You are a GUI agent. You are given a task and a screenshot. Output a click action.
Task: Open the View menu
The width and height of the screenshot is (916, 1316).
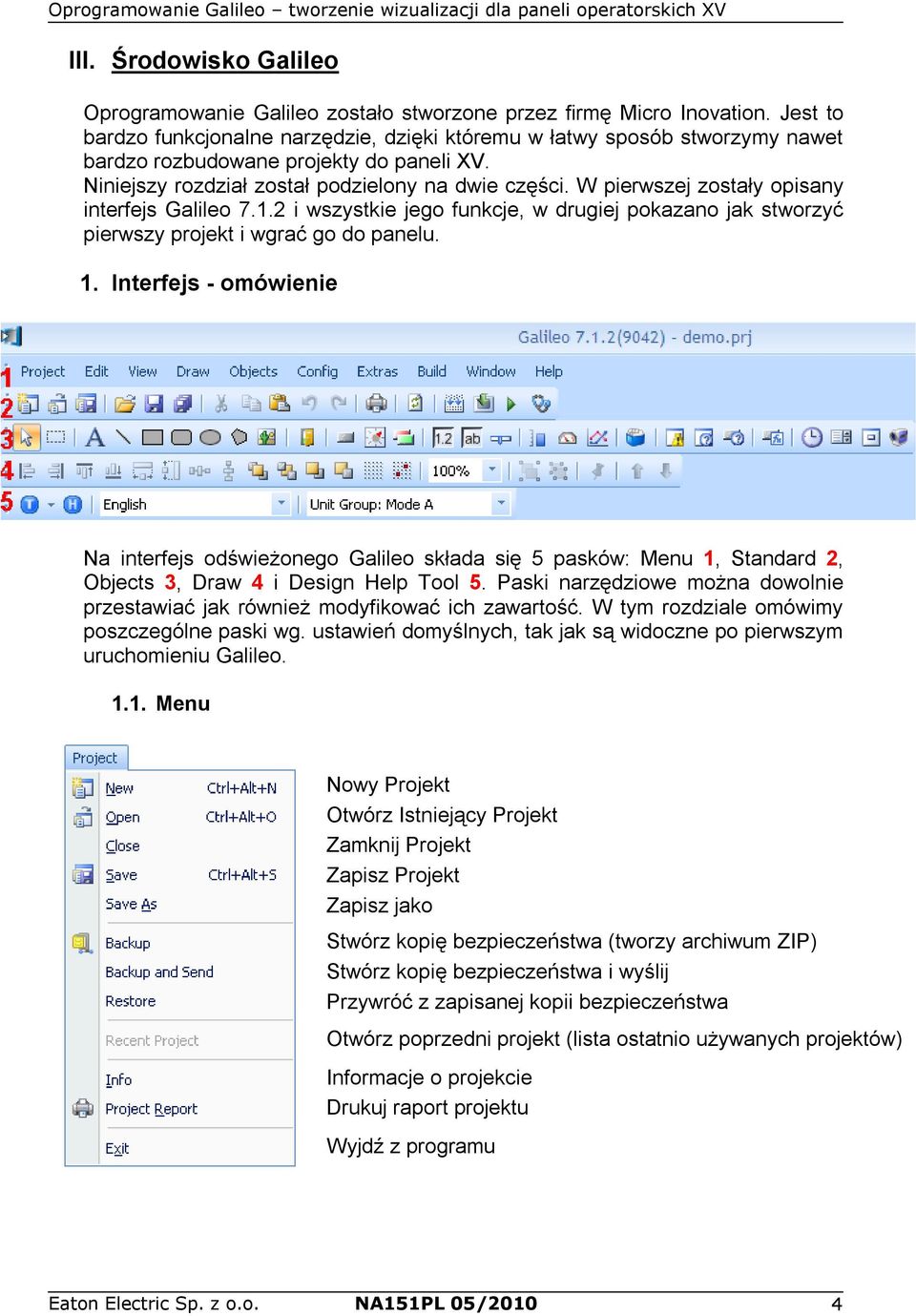pos(143,371)
